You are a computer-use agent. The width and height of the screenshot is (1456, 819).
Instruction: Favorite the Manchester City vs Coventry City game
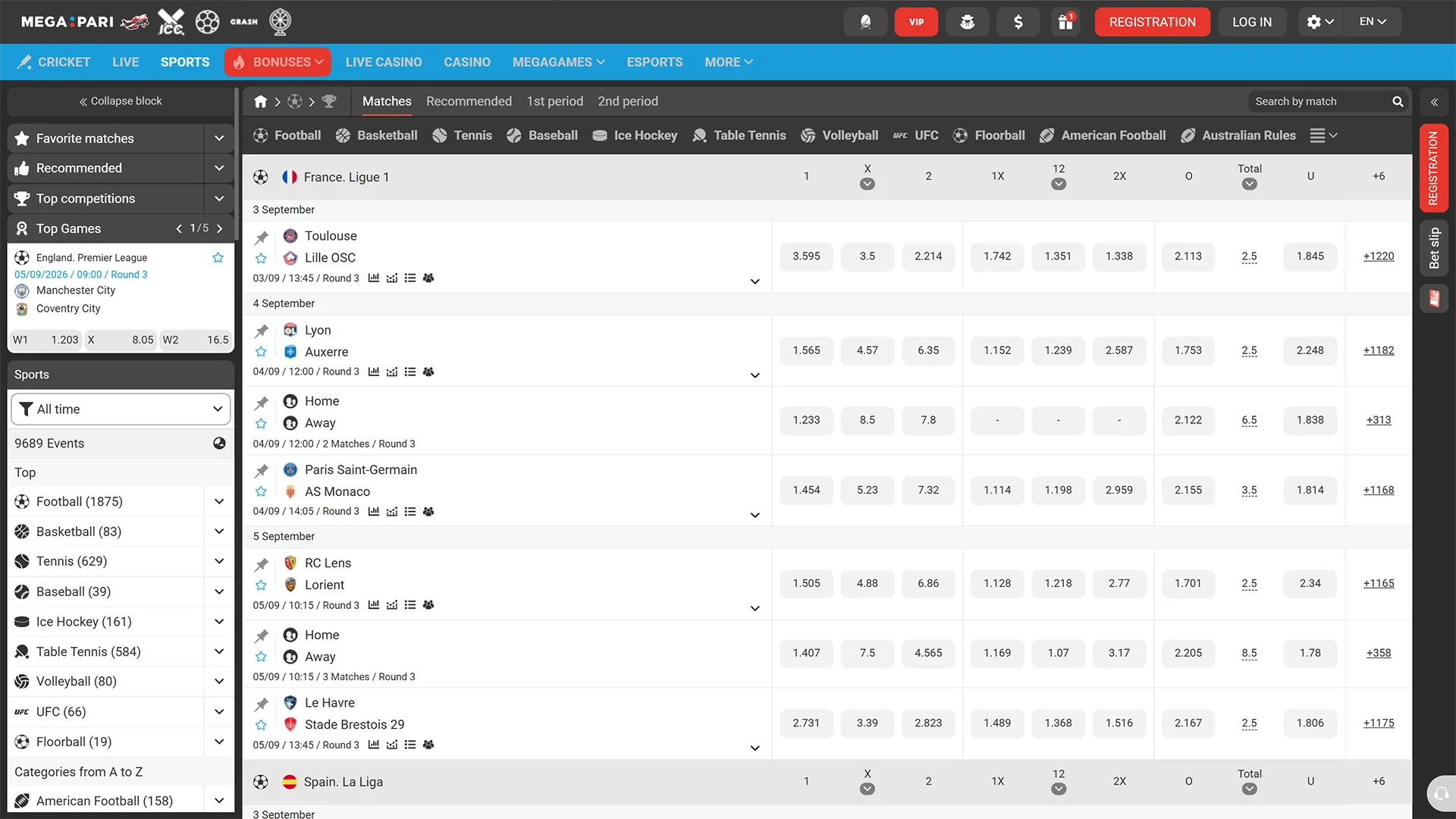(218, 258)
